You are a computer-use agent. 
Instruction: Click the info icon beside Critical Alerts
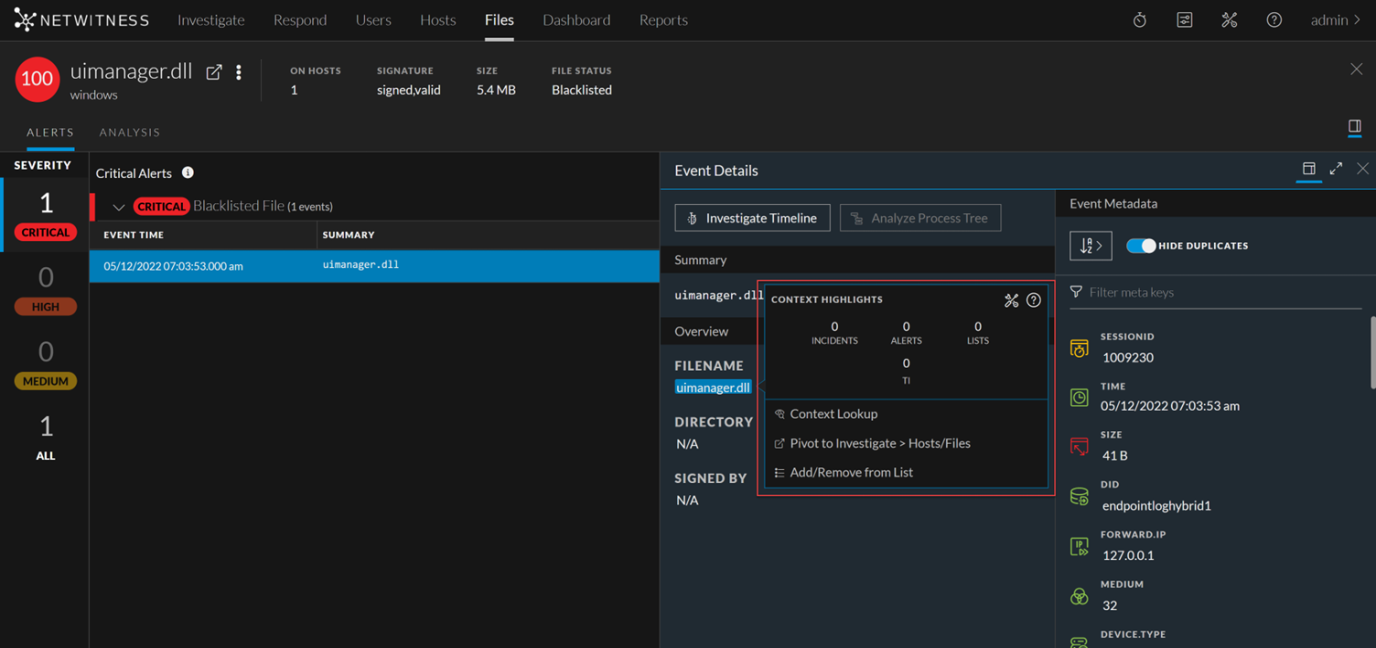[188, 173]
